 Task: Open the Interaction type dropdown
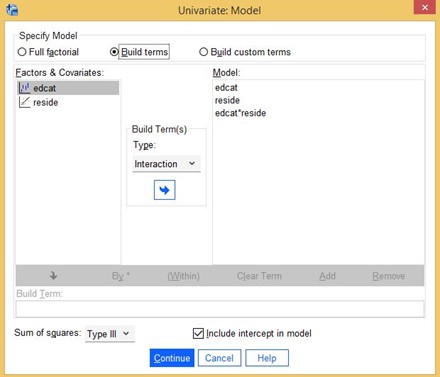click(167, 164)
